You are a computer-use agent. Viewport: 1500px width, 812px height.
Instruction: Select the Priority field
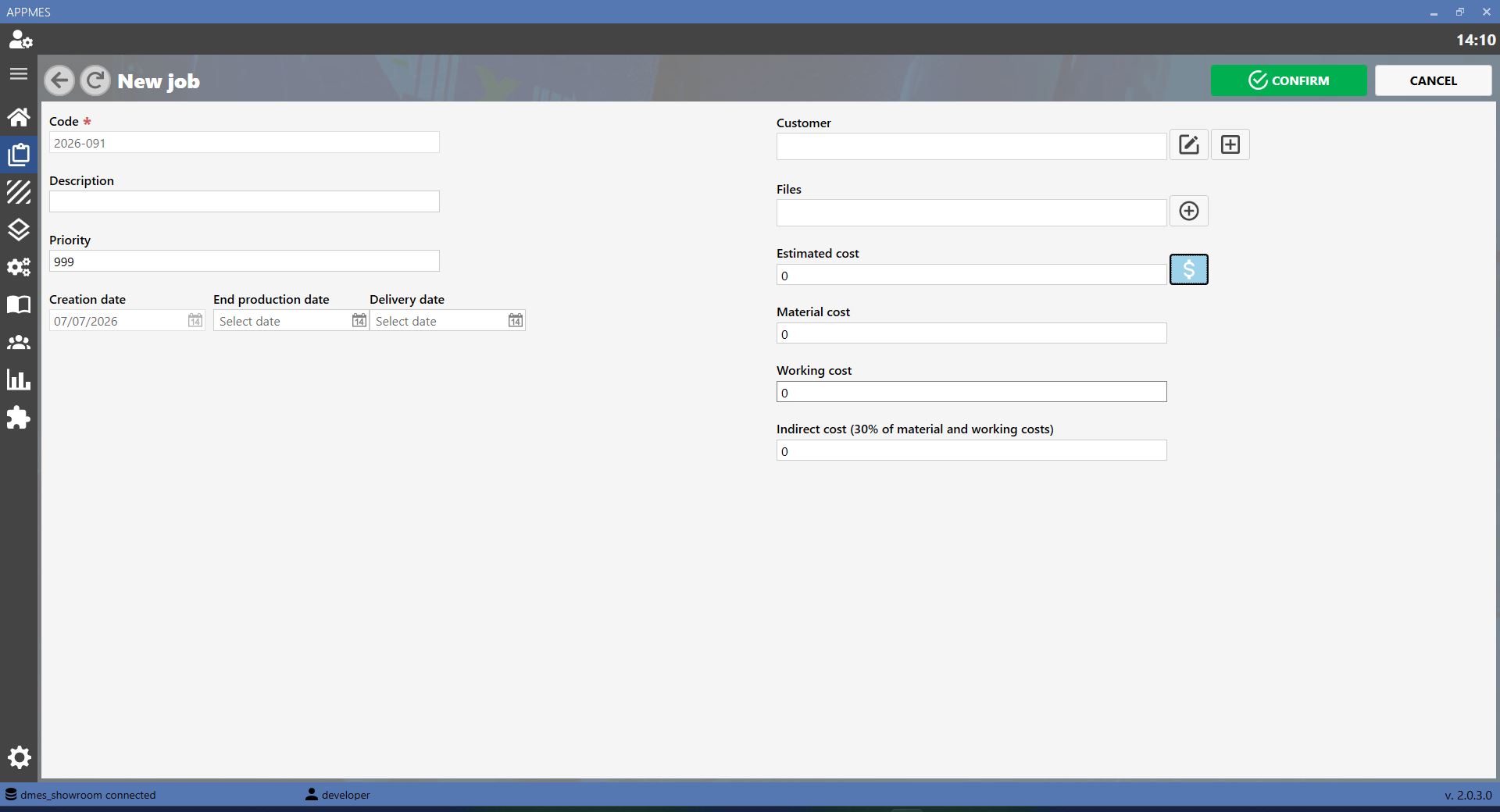245,262
